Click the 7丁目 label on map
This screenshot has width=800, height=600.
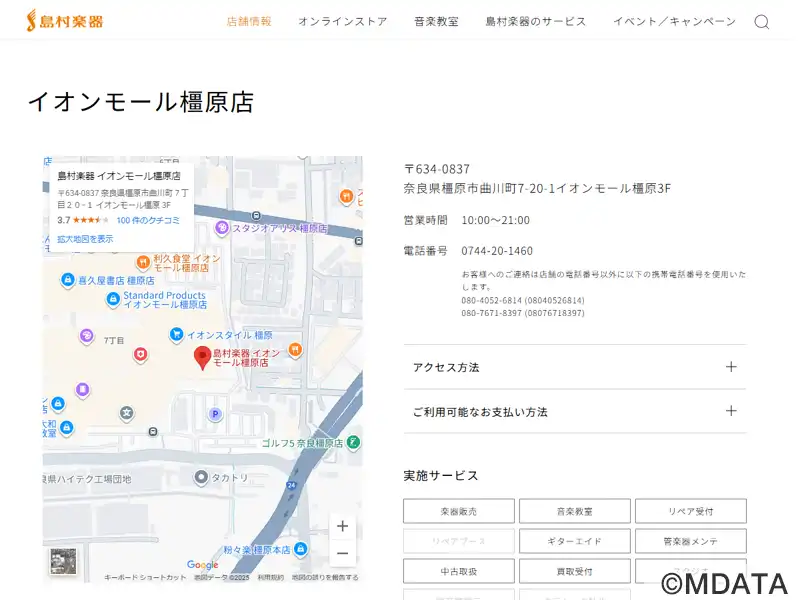click(114, 340)
